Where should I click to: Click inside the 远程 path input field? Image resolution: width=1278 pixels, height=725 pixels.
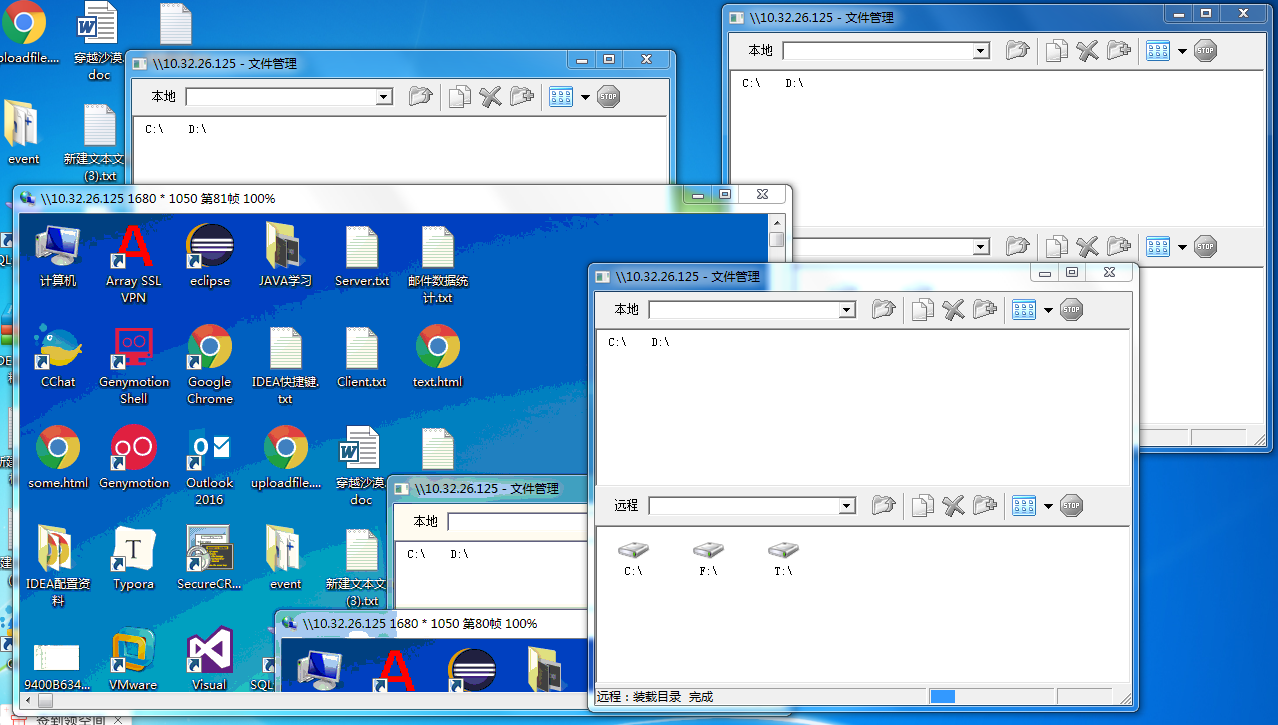point(744,506)
